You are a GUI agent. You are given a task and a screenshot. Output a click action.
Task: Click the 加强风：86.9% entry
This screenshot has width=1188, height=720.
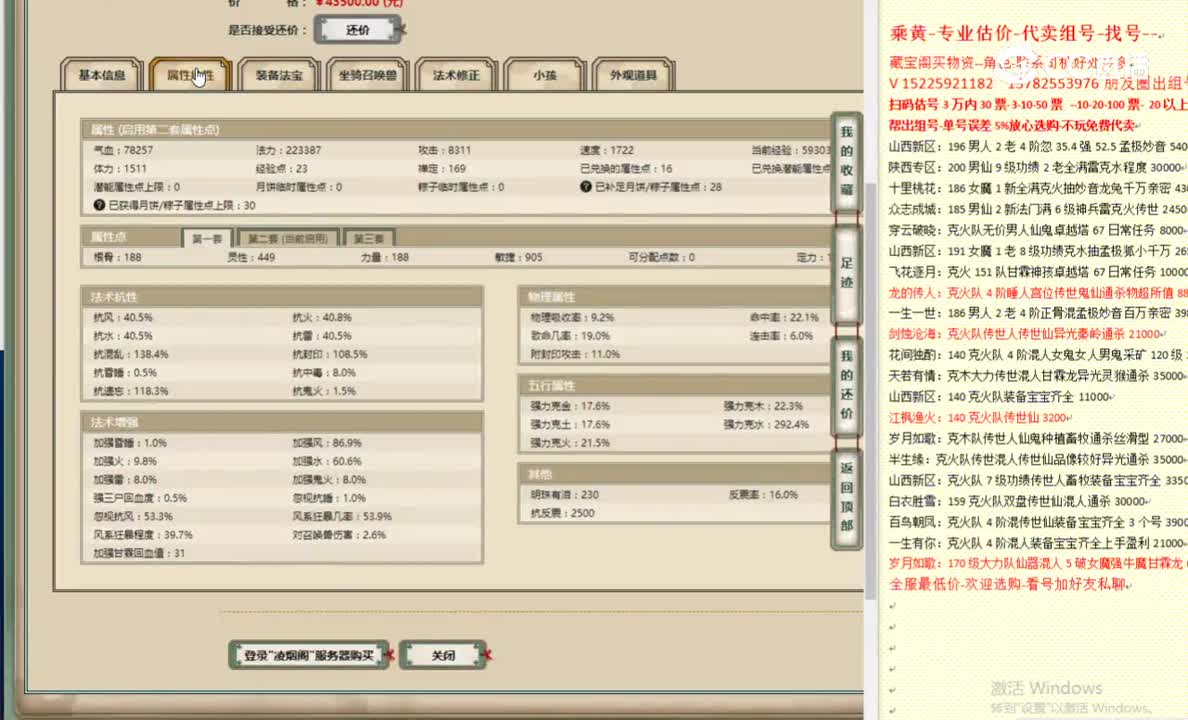point(327,443)
